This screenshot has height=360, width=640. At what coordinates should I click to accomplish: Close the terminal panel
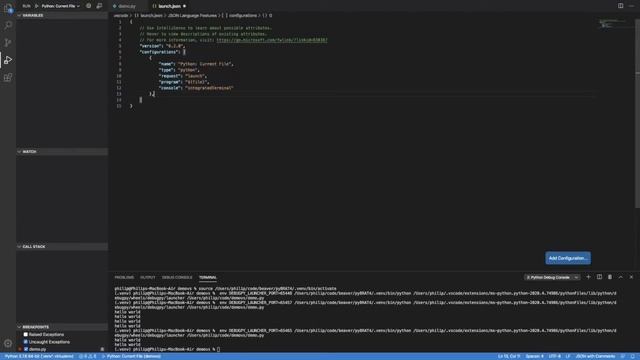[x=631, y=277]
